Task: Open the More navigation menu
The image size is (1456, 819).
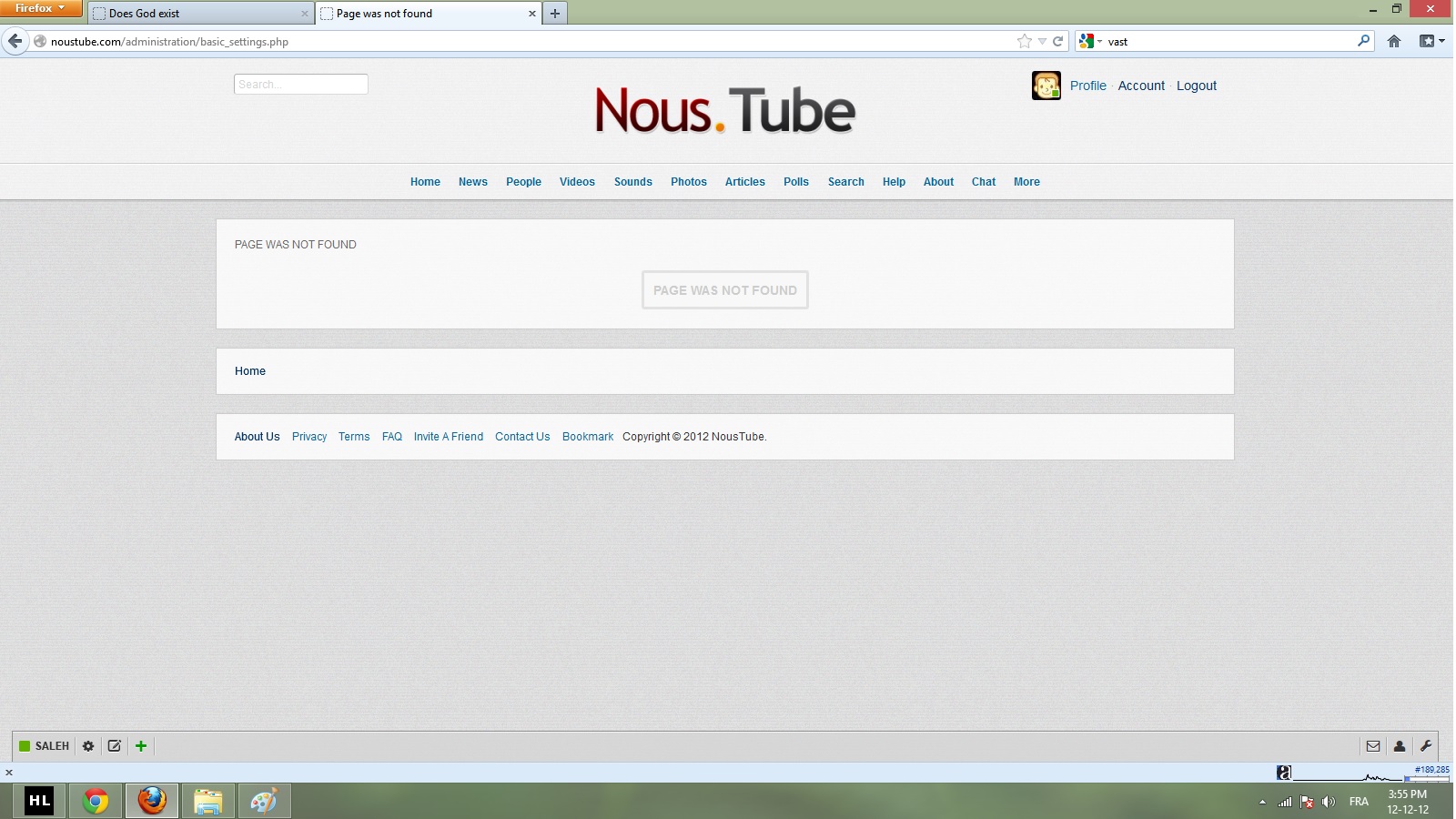Action: pos(1026,182)
